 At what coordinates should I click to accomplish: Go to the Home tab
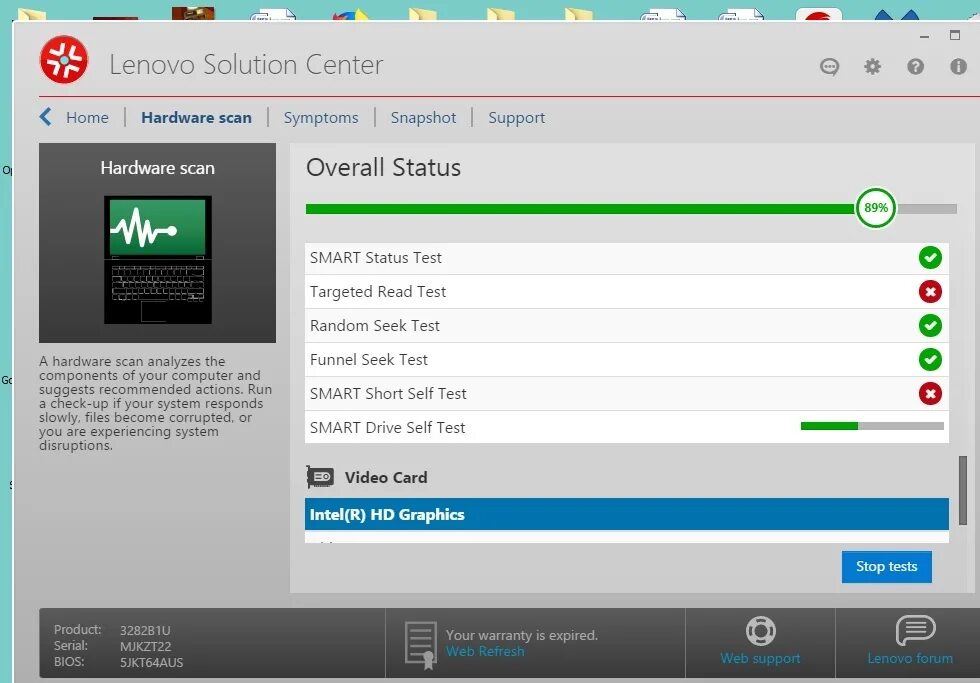[x=87, y=117]
